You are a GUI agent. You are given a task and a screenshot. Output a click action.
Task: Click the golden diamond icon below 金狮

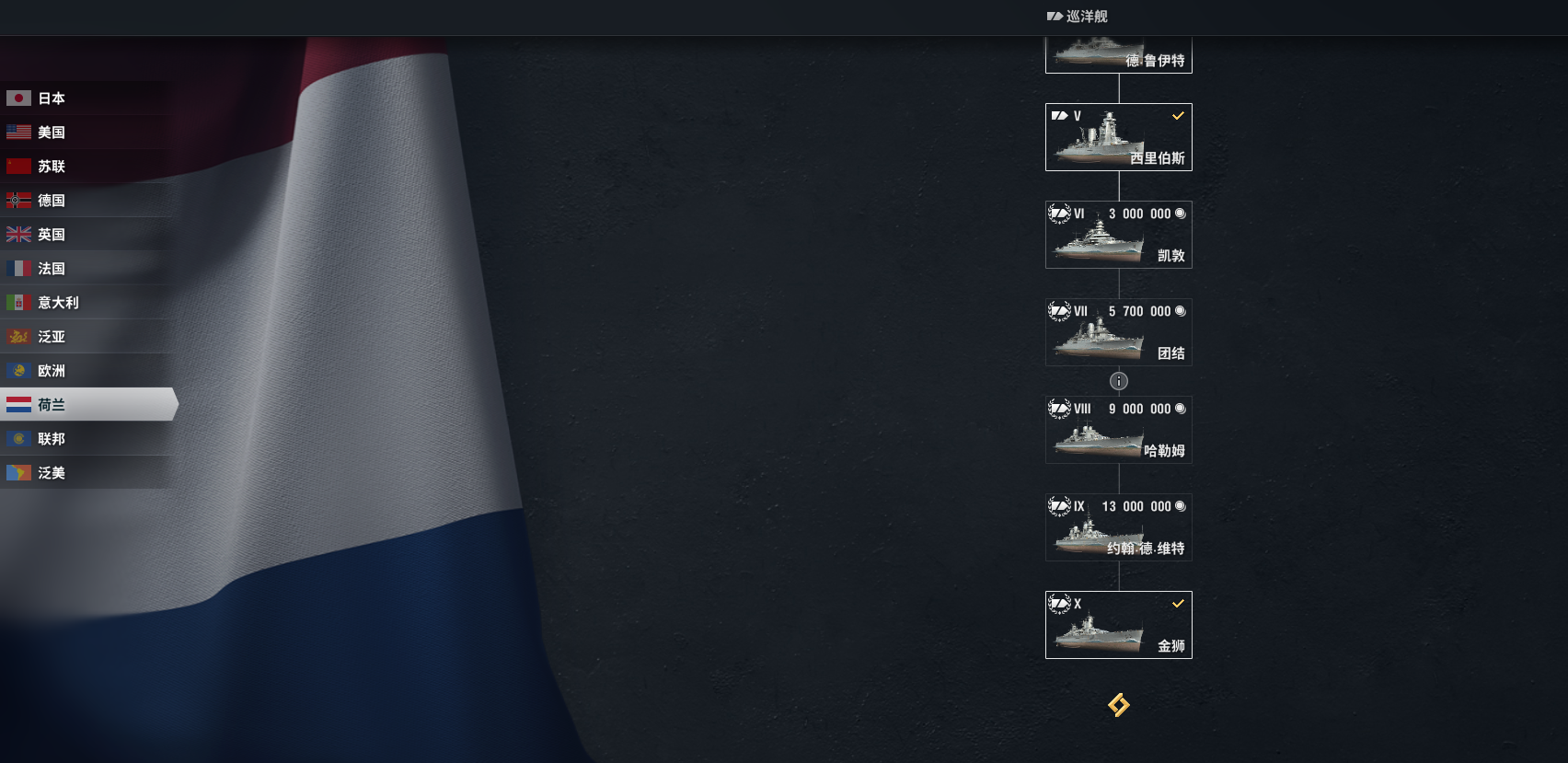click(x=1119, y=705)
